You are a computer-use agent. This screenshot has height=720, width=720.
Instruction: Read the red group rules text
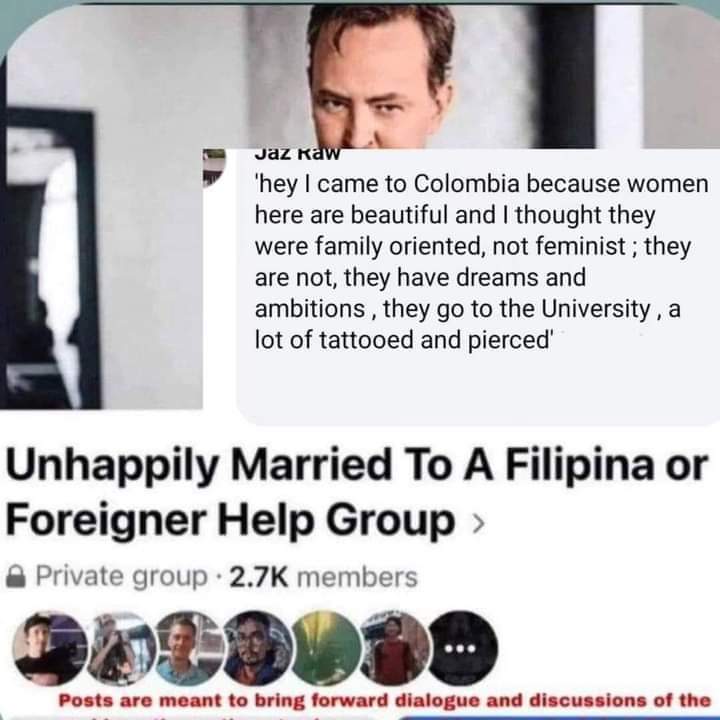point(384,701)
